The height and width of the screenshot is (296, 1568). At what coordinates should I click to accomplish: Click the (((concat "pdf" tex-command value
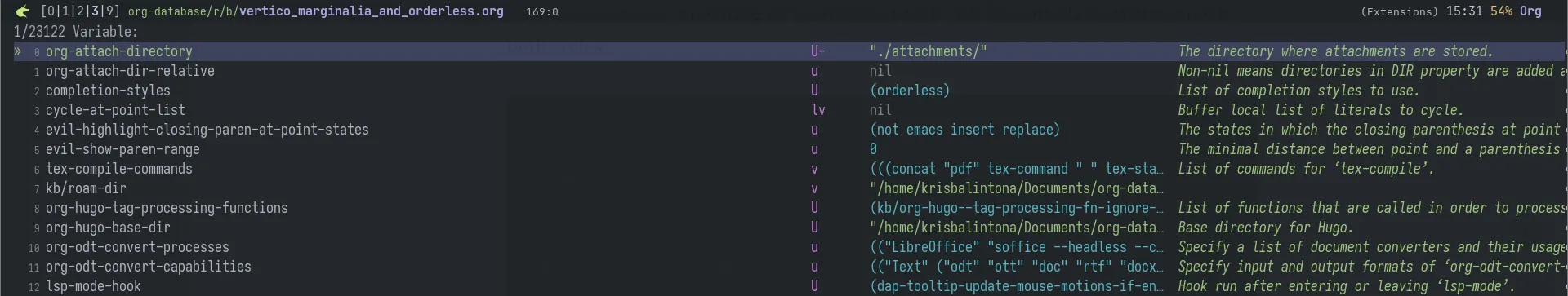pyautogui.click(x=1017, y=169)
